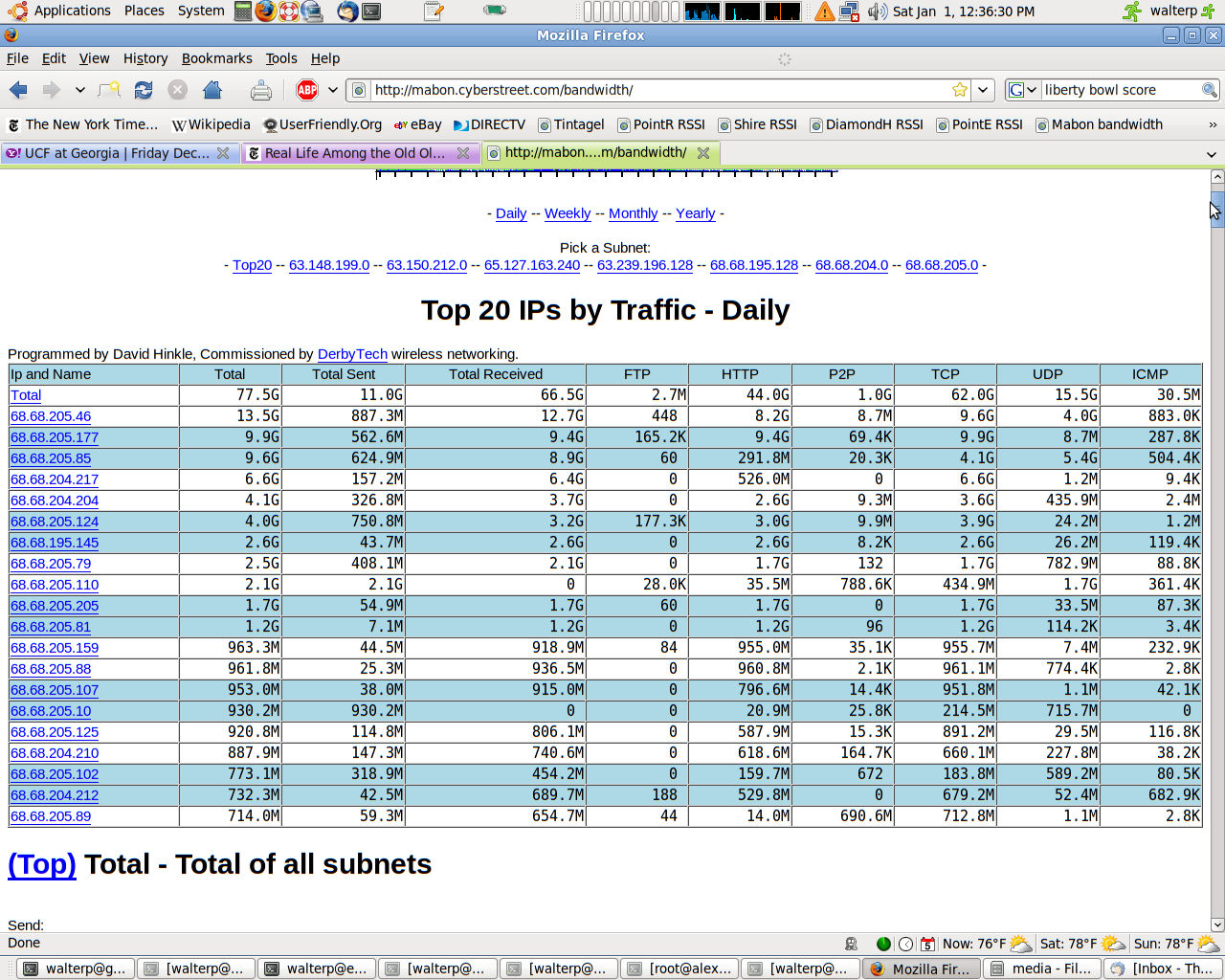The height and width of the screenshot is (980, 1225).
Task: Close the Real Life Among the Old tab
Action: 463,153
